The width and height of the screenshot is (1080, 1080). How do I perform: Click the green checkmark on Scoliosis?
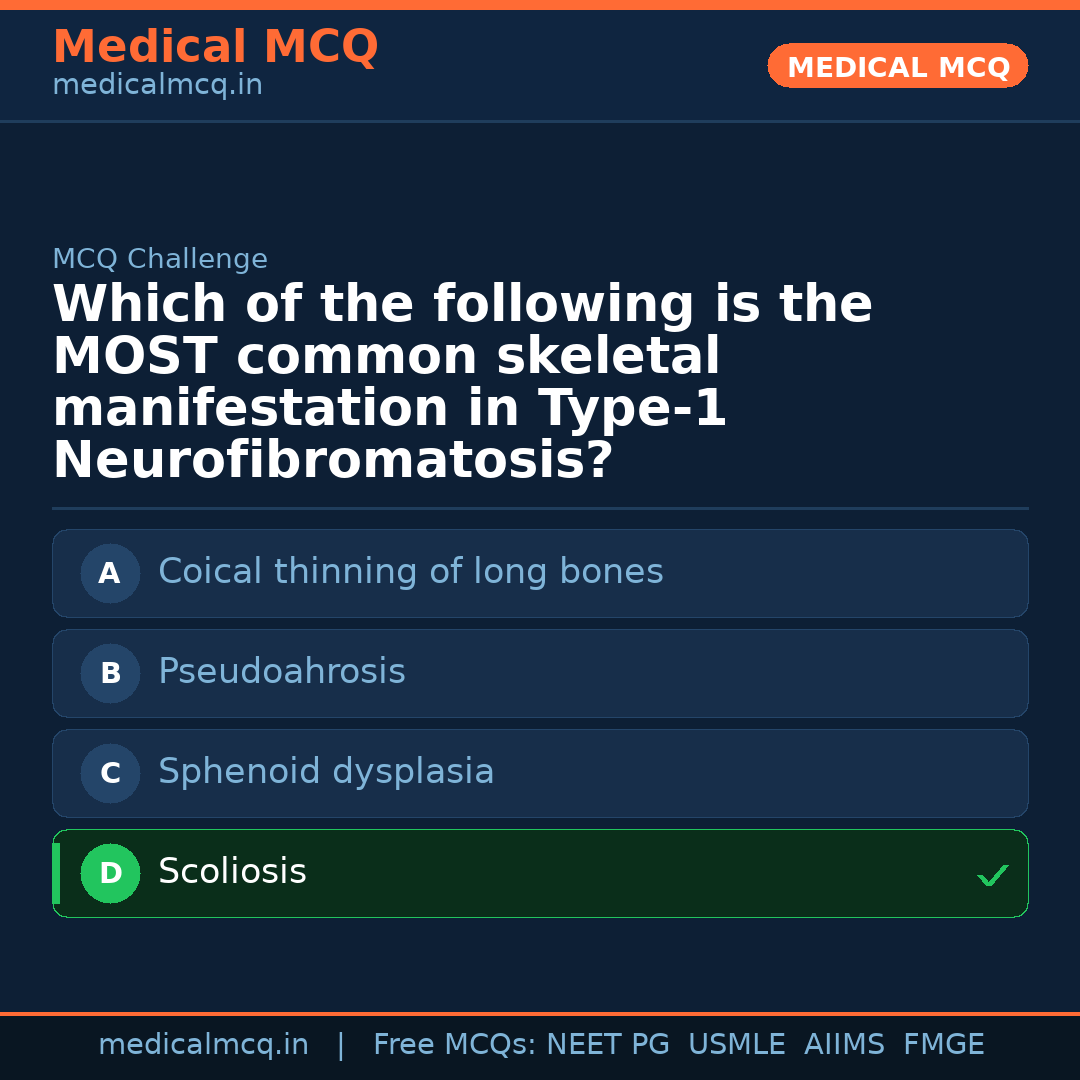click(992, 876)
